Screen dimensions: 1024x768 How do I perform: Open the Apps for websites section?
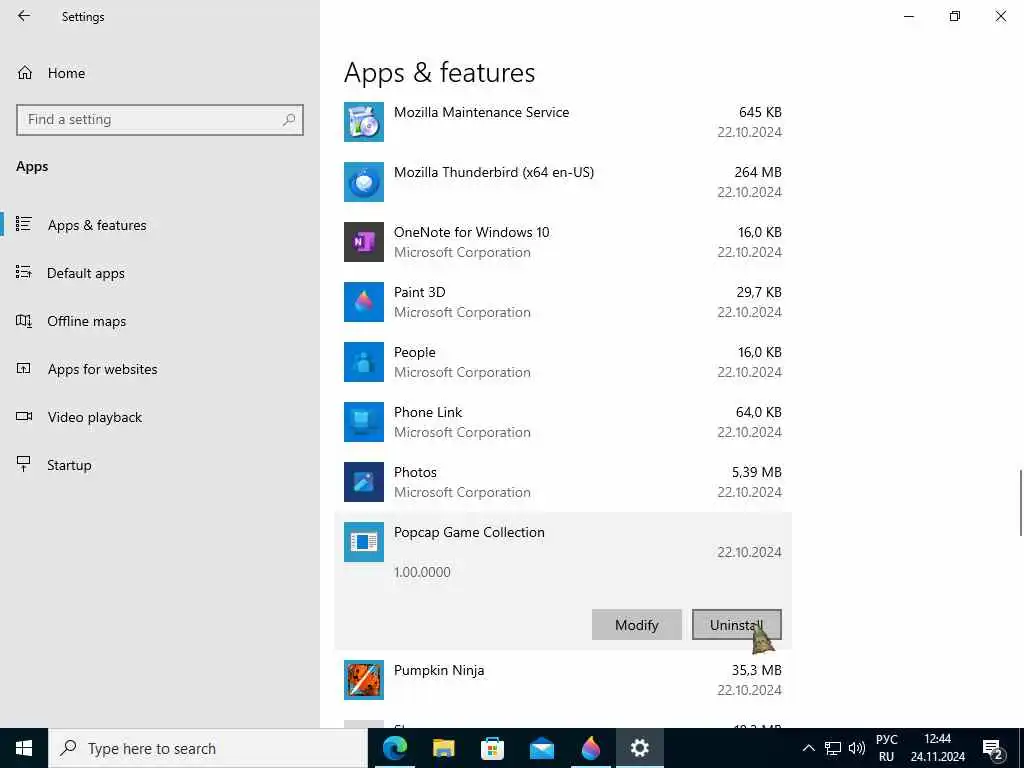pyautogui.click(x=103, y=369)
